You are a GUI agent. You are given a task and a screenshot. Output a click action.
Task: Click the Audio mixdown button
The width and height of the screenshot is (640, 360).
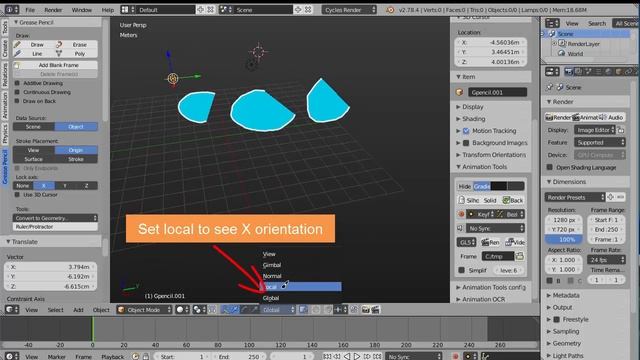point(612,117)
